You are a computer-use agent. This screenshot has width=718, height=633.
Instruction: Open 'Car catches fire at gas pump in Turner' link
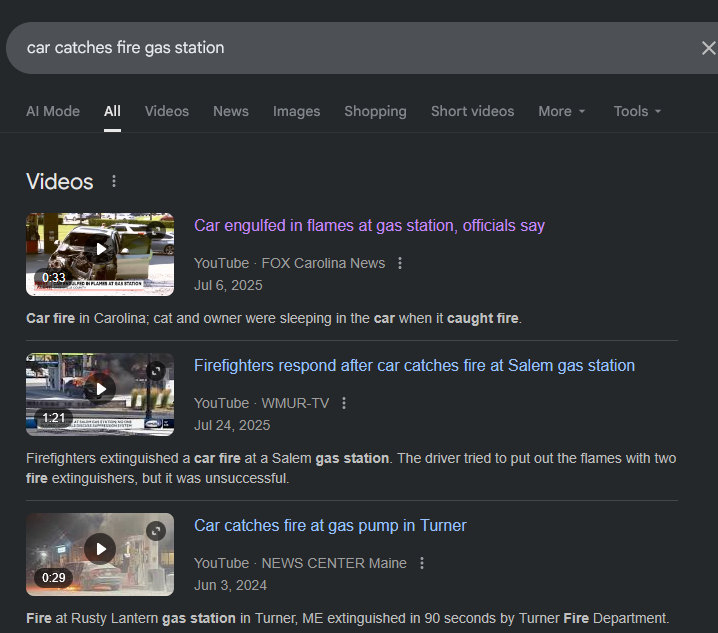tap(330, 525)
